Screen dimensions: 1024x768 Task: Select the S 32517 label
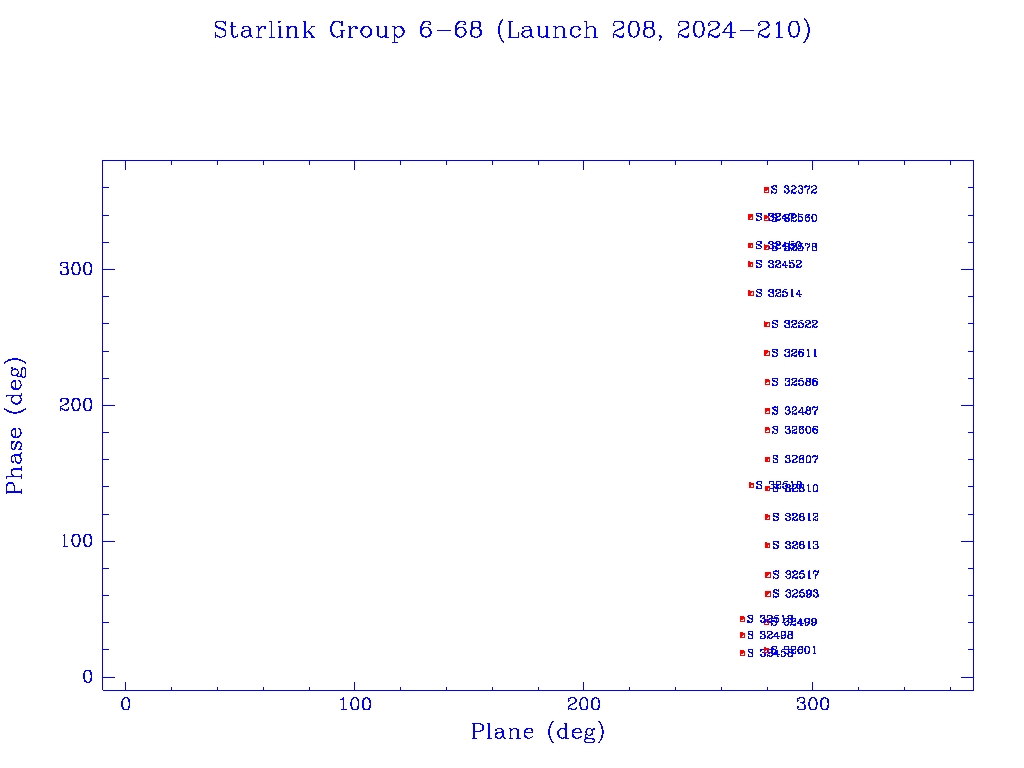[795, 575]
